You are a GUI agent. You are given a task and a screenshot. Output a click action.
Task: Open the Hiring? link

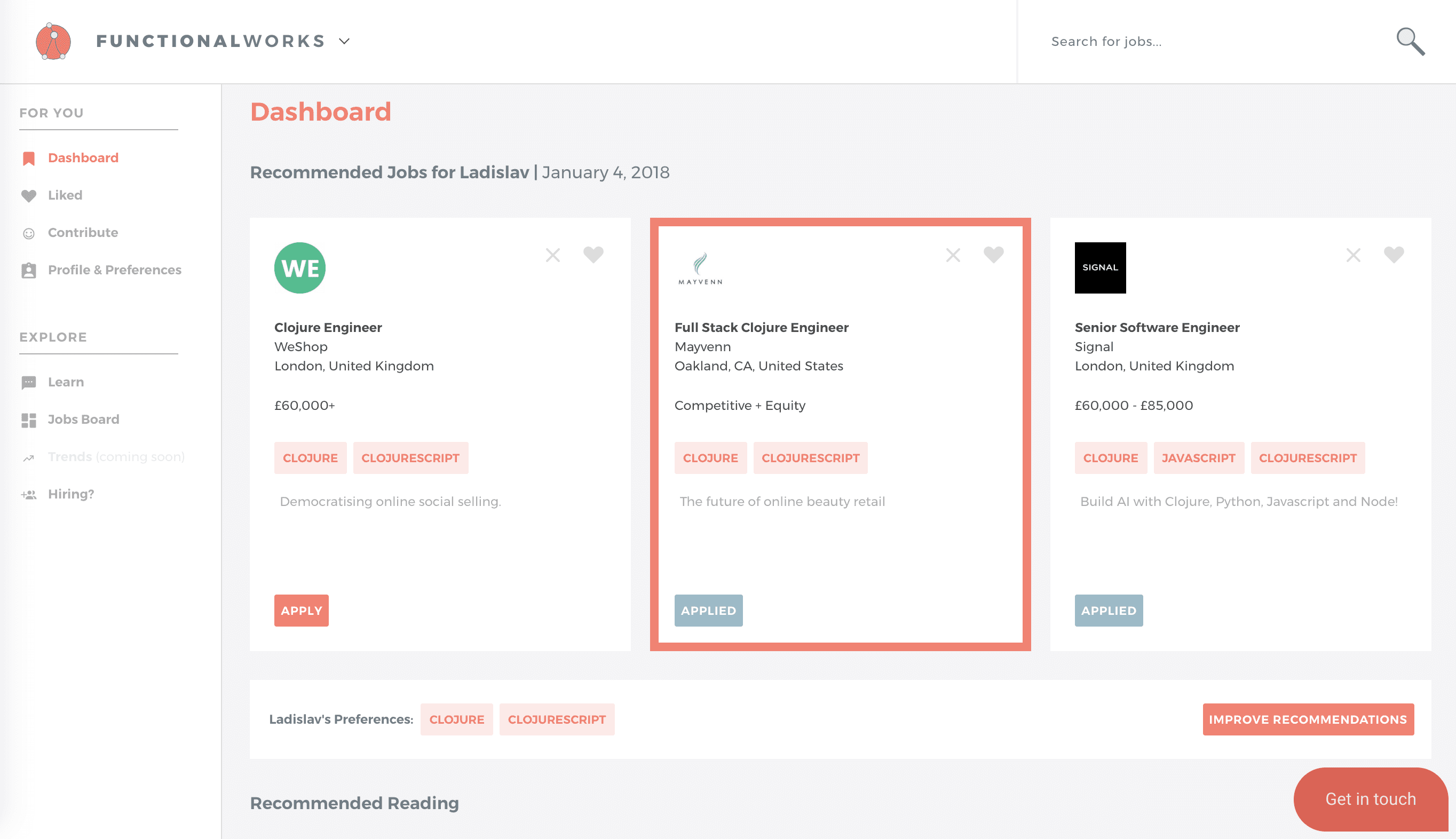pos(71,494)
